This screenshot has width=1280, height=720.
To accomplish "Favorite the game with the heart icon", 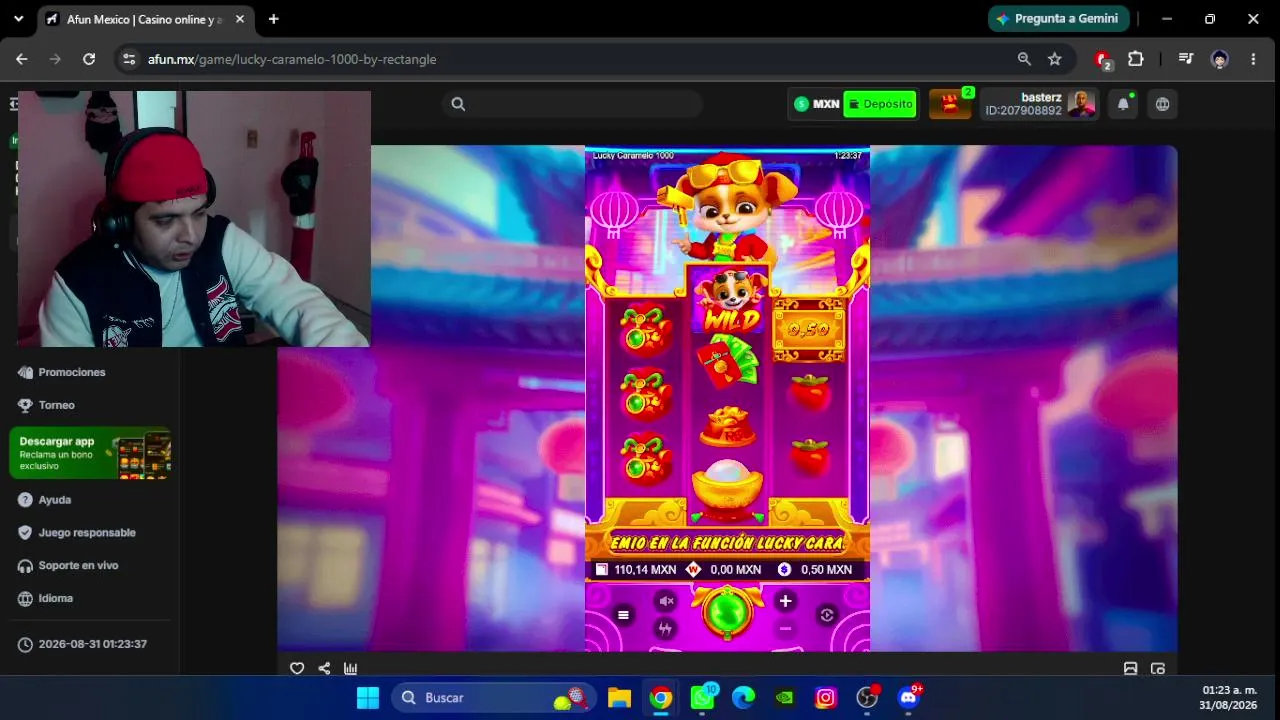I will coord(297,669).
